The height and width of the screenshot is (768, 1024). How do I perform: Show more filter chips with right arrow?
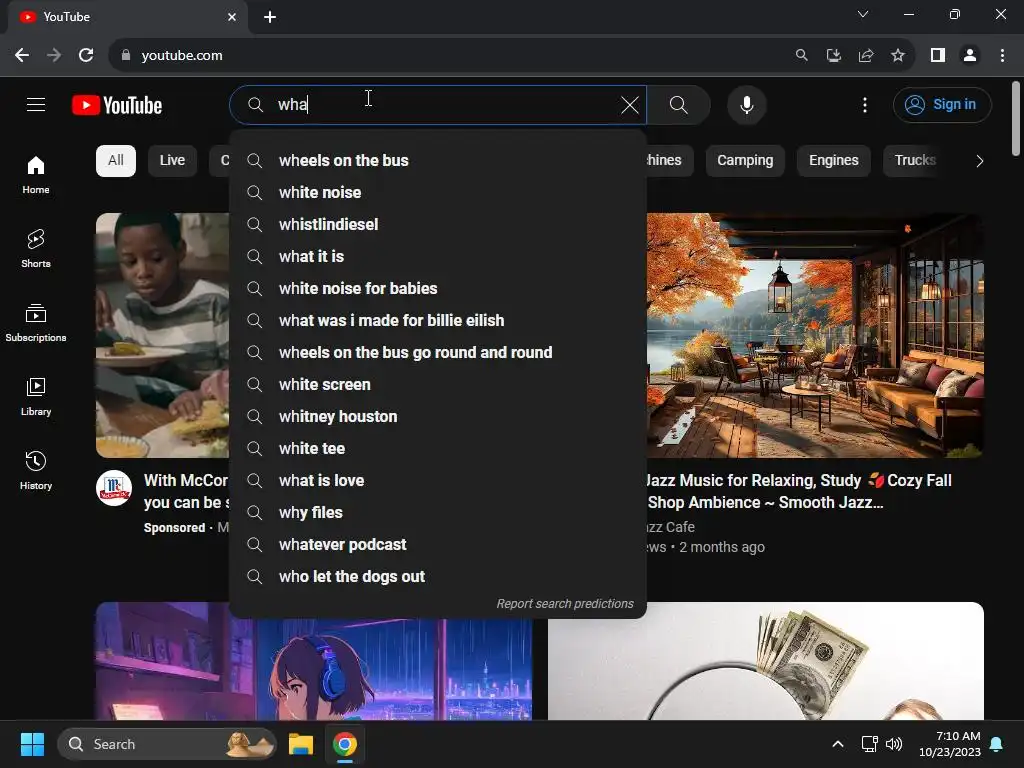coord(979,161)
